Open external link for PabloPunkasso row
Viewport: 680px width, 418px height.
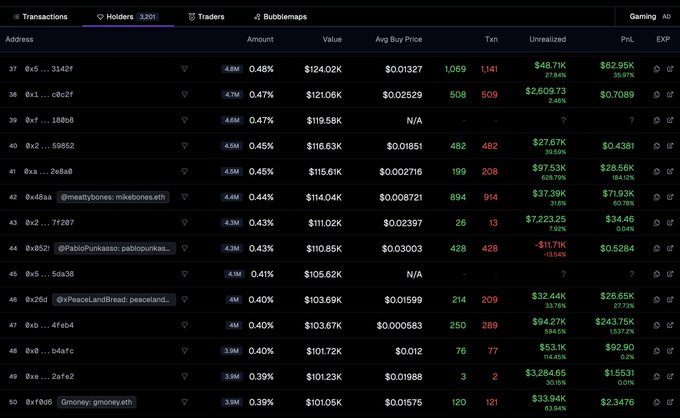click(x=670, y=248)
